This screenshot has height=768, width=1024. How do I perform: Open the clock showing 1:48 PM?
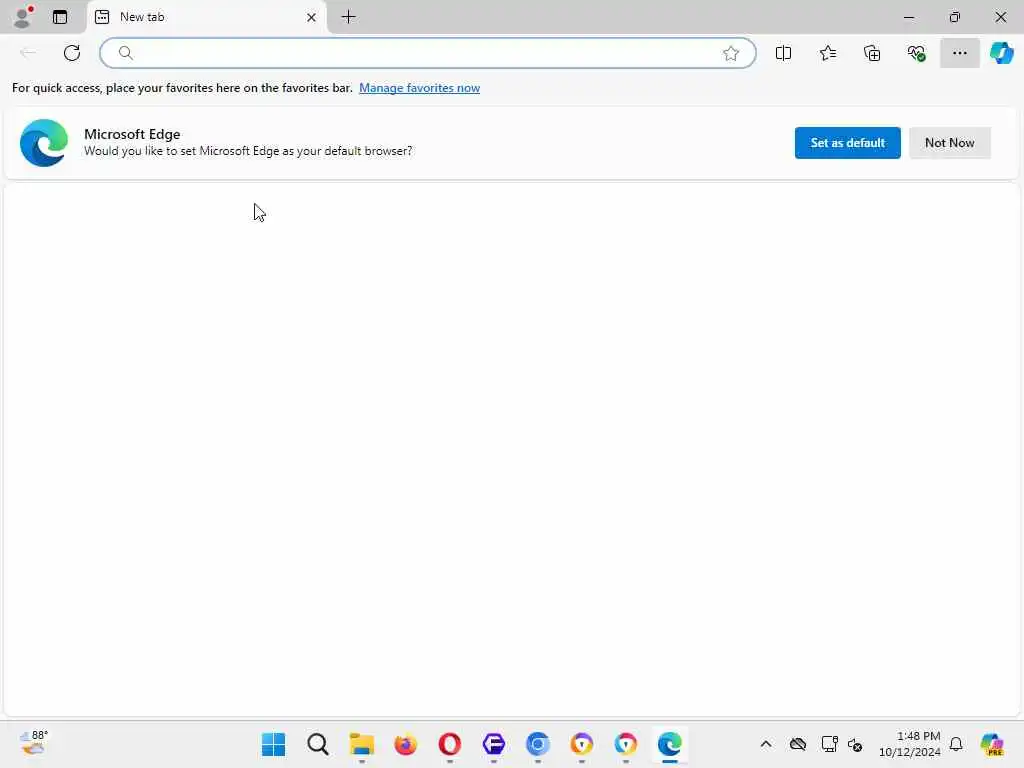910,744
